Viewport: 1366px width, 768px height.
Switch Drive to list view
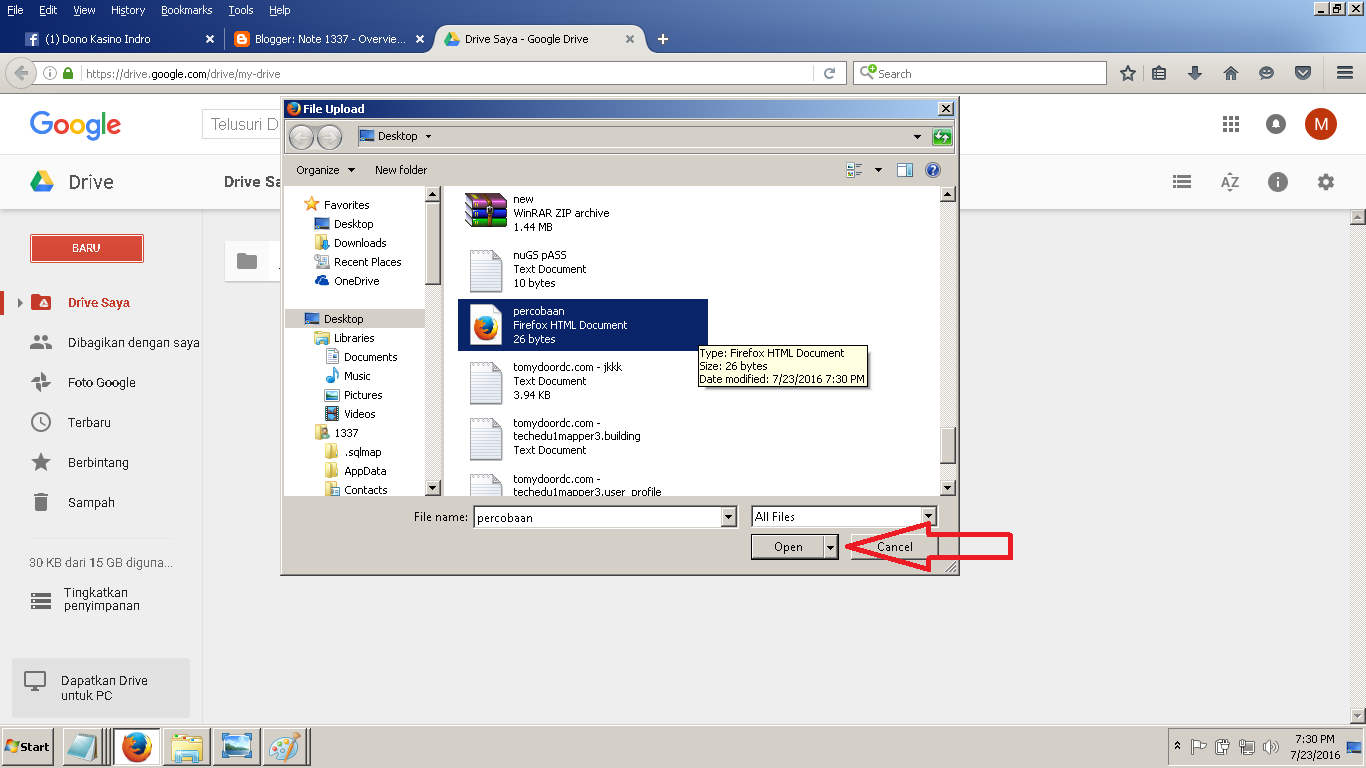tap(1181, 181)
